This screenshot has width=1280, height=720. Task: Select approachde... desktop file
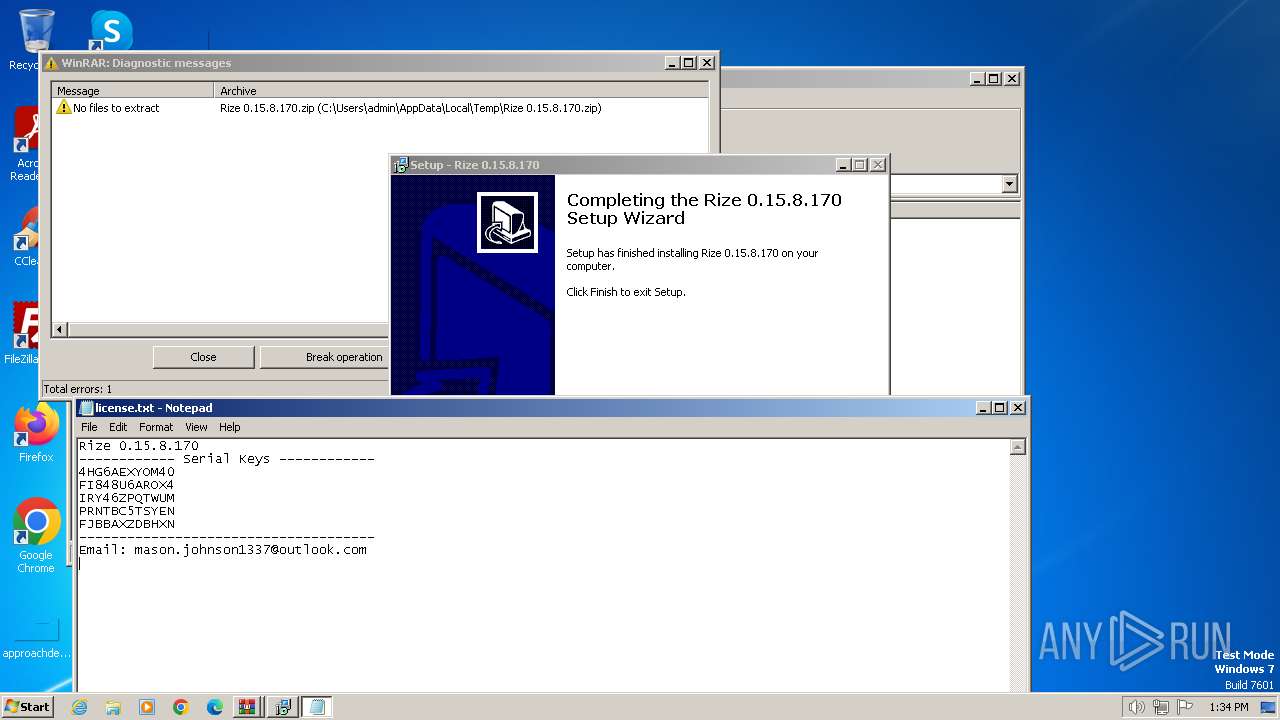point(36,640)
